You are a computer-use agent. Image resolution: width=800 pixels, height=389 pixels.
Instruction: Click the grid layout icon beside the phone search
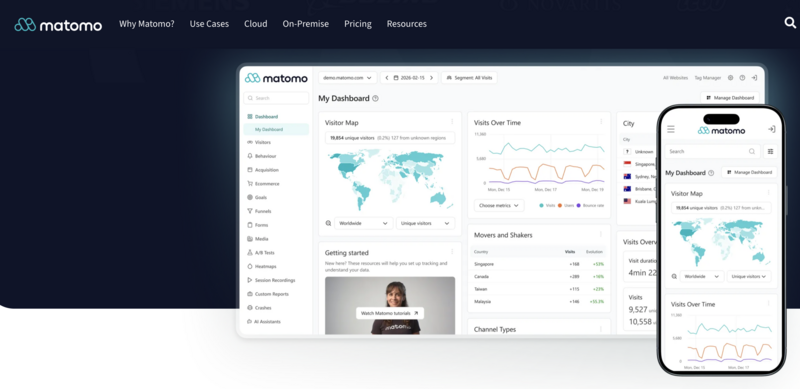click(x=770, y=151)
